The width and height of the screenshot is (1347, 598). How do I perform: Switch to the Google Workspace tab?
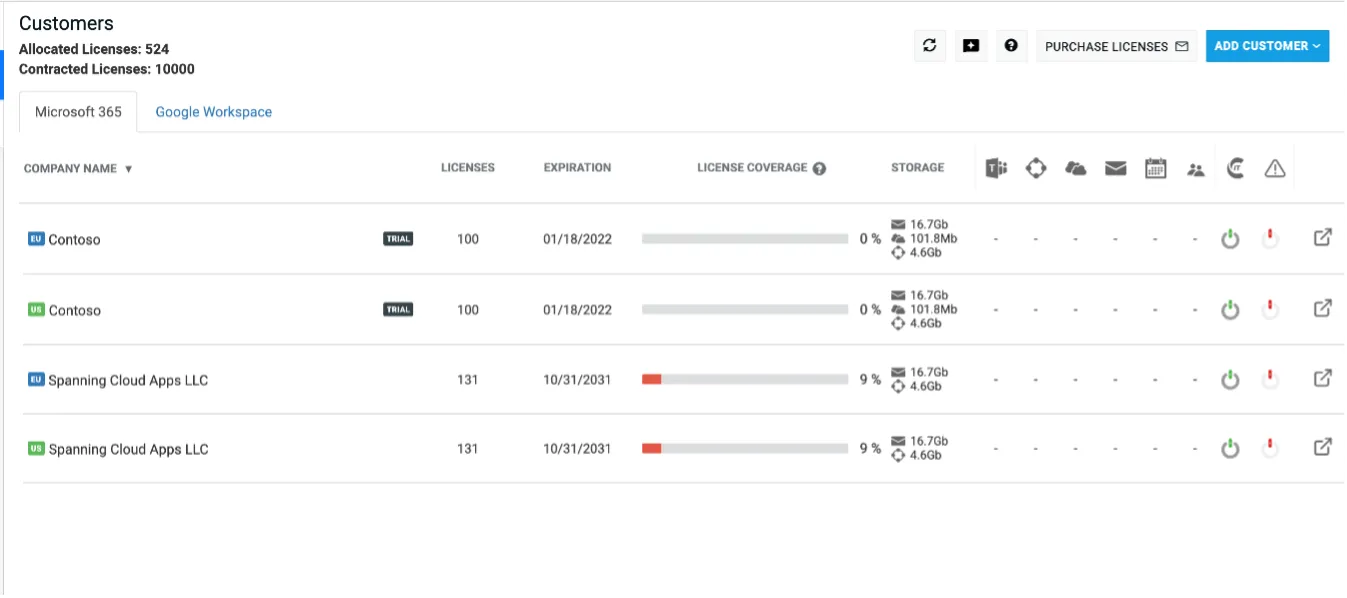click(x=213, y=112)
